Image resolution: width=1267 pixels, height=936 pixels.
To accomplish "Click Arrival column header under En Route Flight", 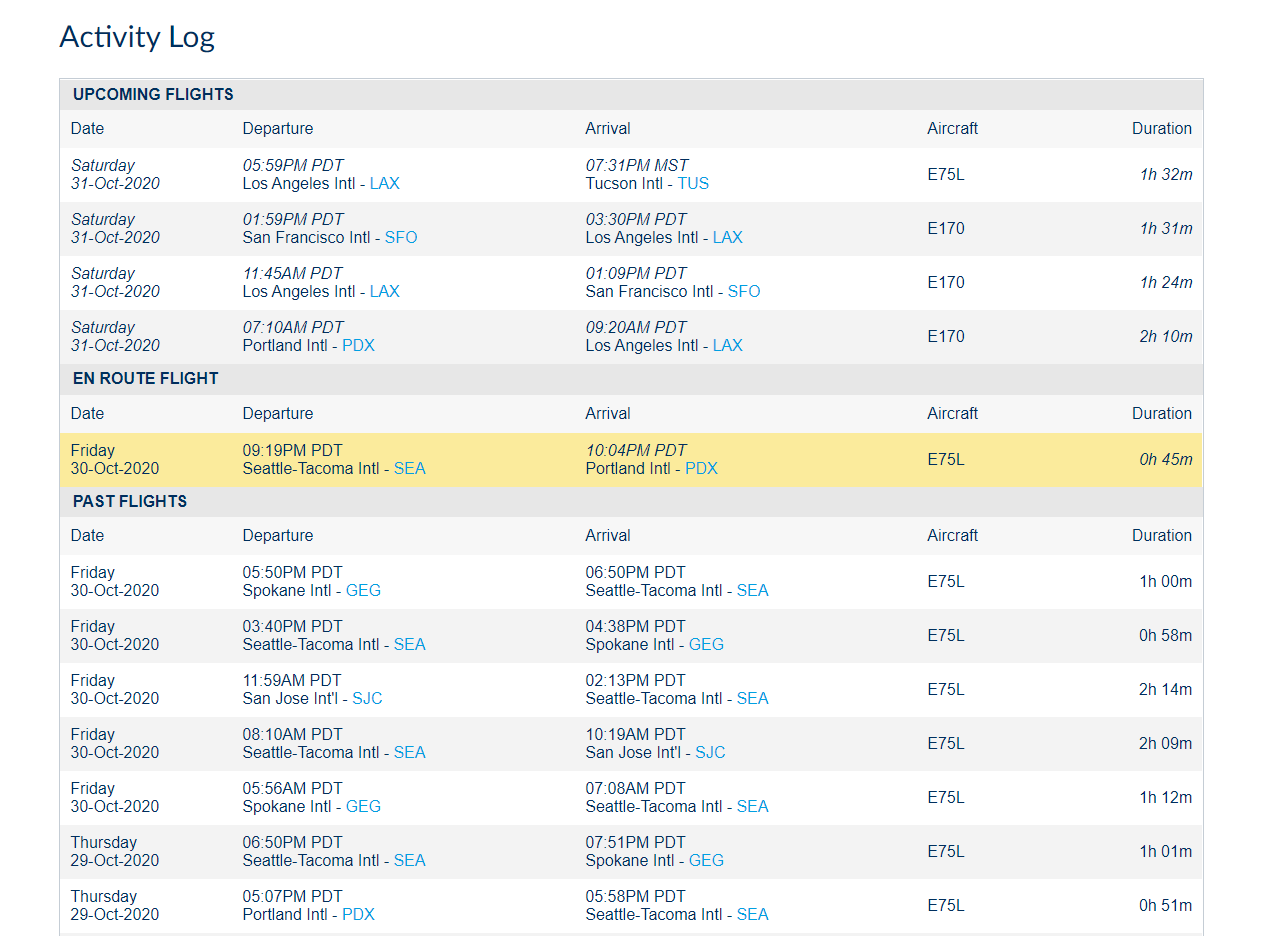I will tap(608, 414).
